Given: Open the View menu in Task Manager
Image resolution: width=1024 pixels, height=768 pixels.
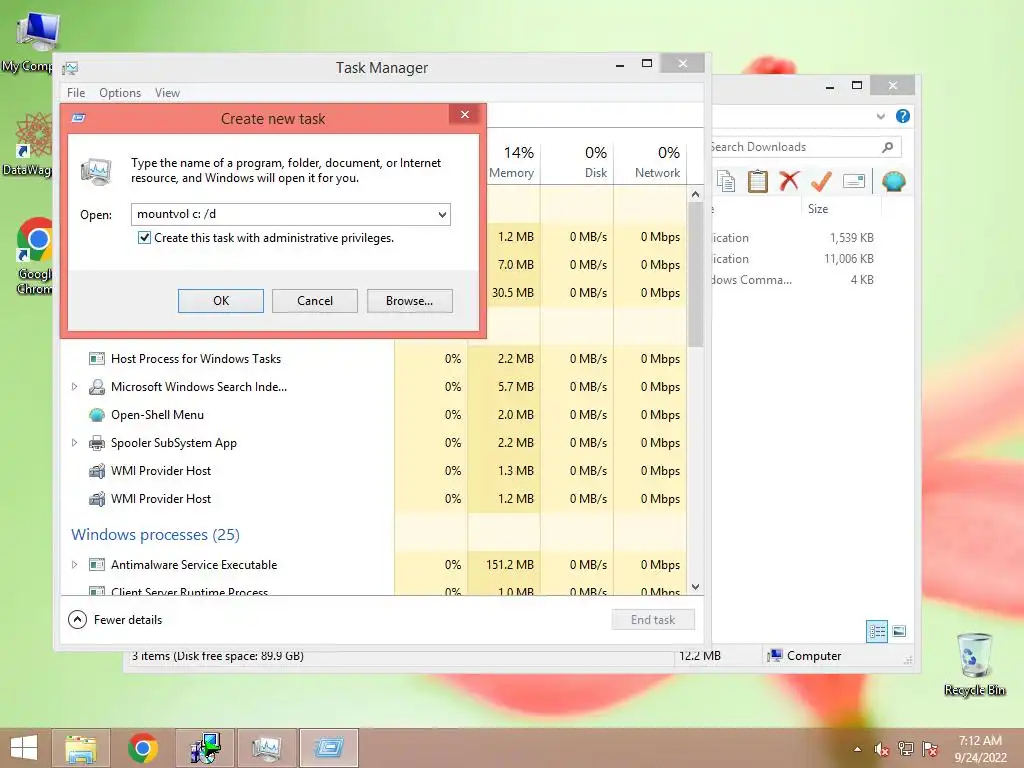Looking at the screenshot, I should tap(167, 93).
